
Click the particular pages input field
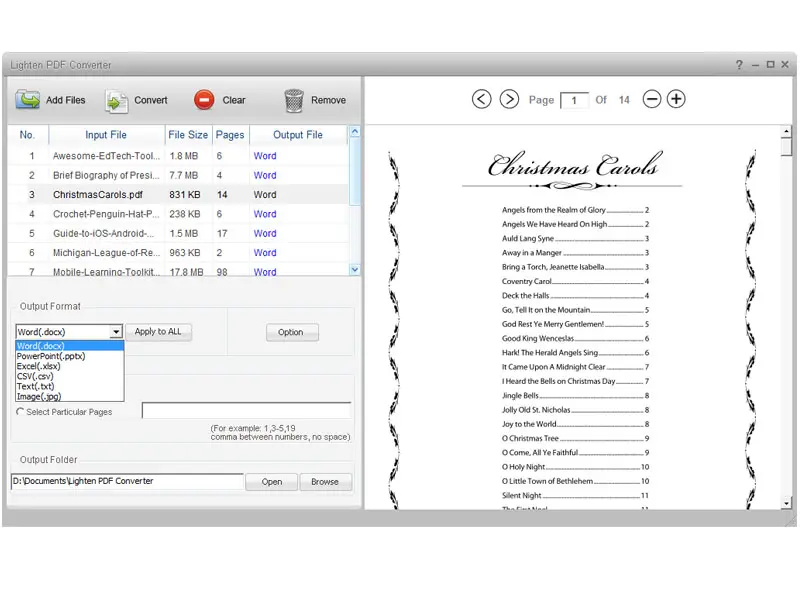click(246, 410)
